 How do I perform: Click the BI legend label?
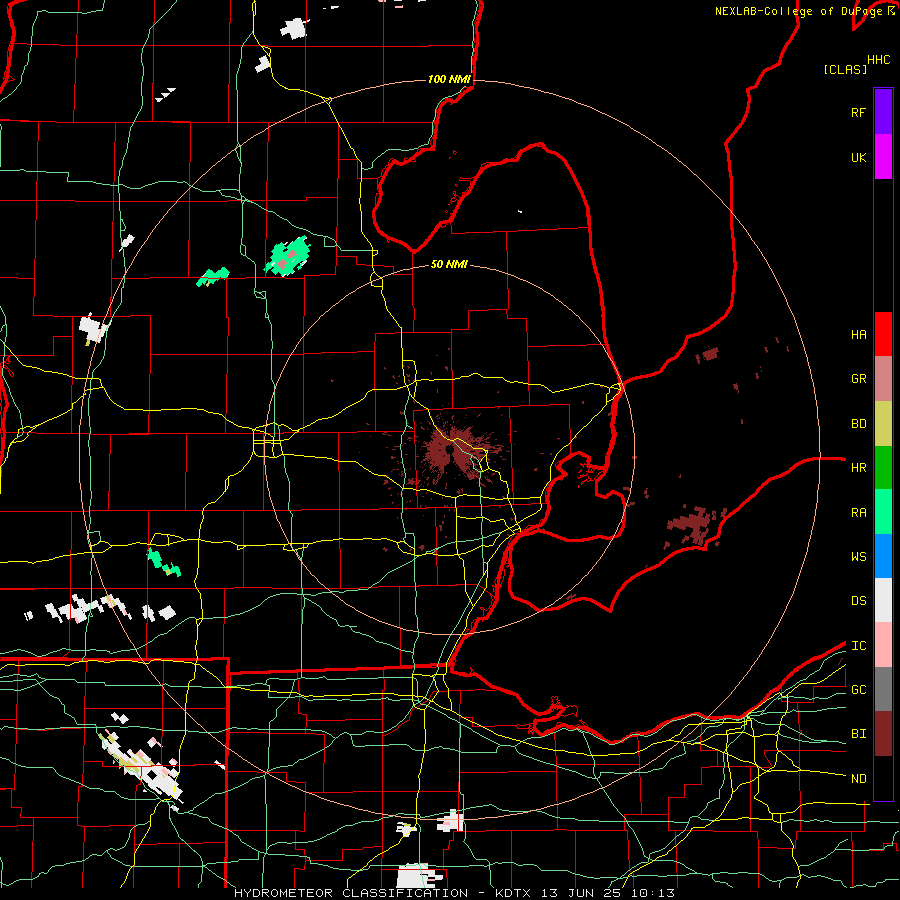pyautogui.click(x=858, y=734)
